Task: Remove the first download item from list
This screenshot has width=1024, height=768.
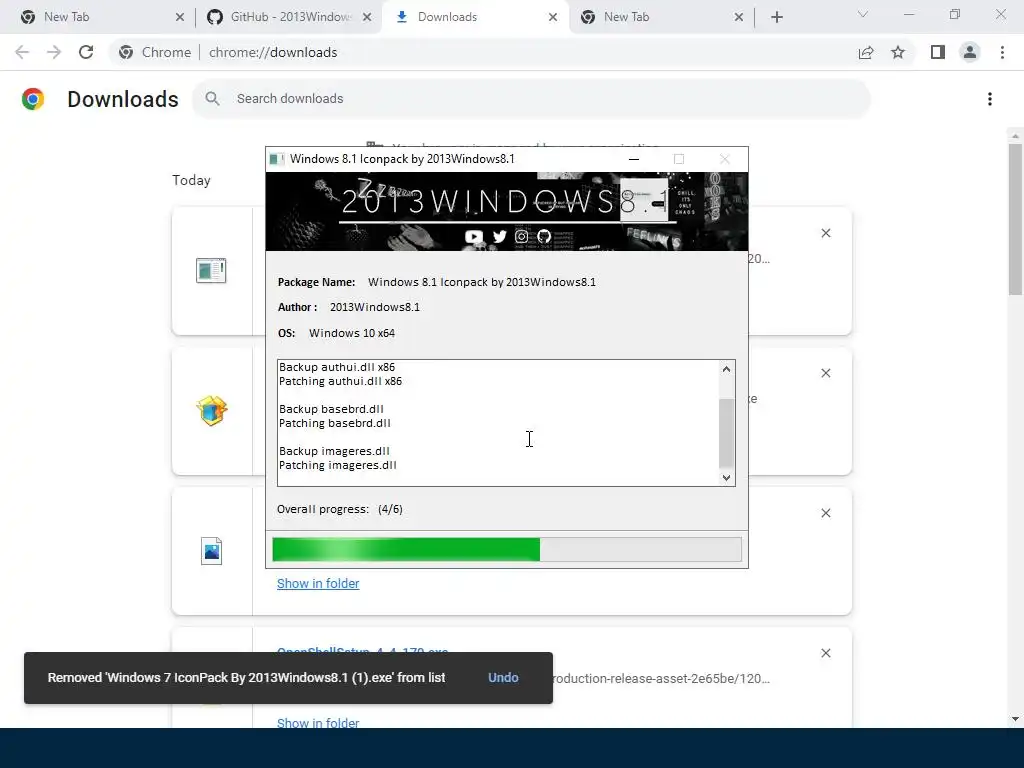Action: tap(826, 233)
